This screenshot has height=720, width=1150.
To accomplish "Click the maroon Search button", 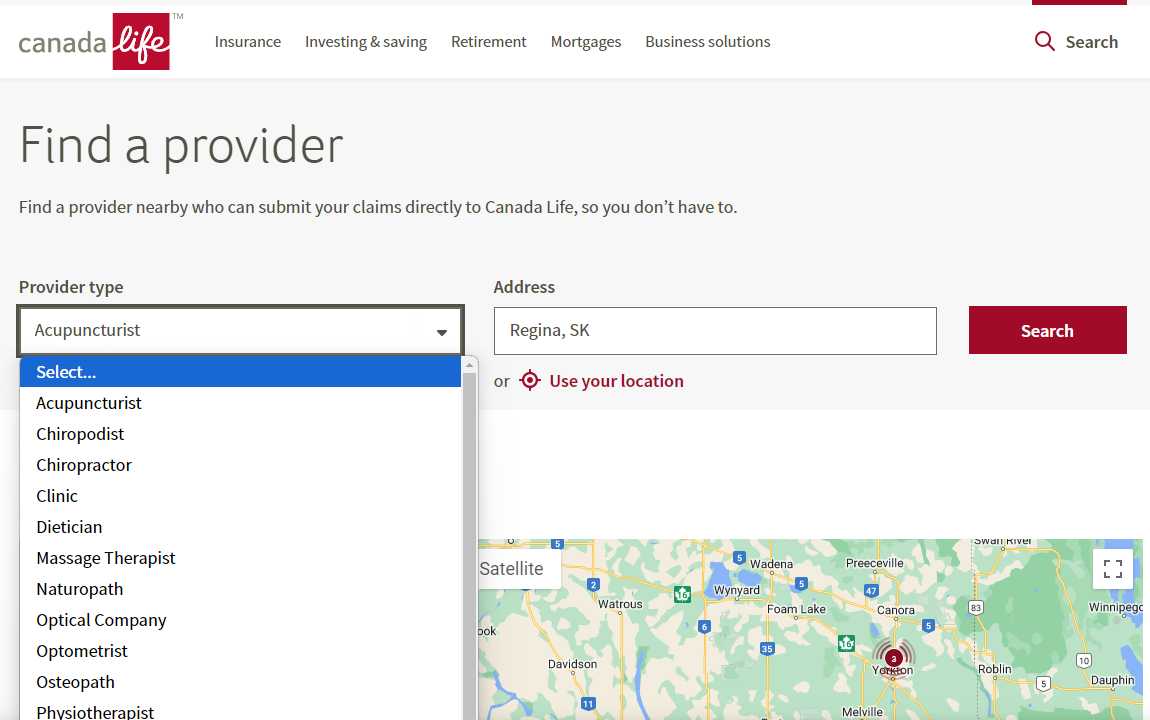I will pos(1047,330).
